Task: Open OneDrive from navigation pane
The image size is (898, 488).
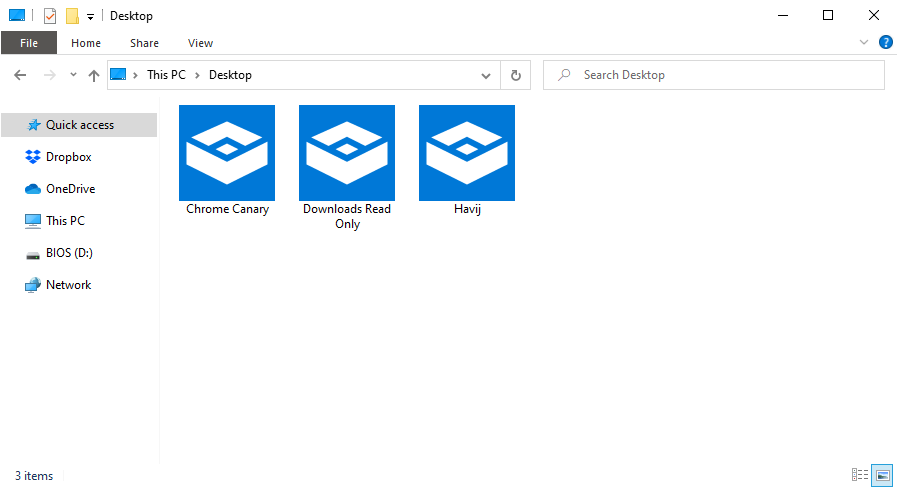Action: [x=70, y=189]
